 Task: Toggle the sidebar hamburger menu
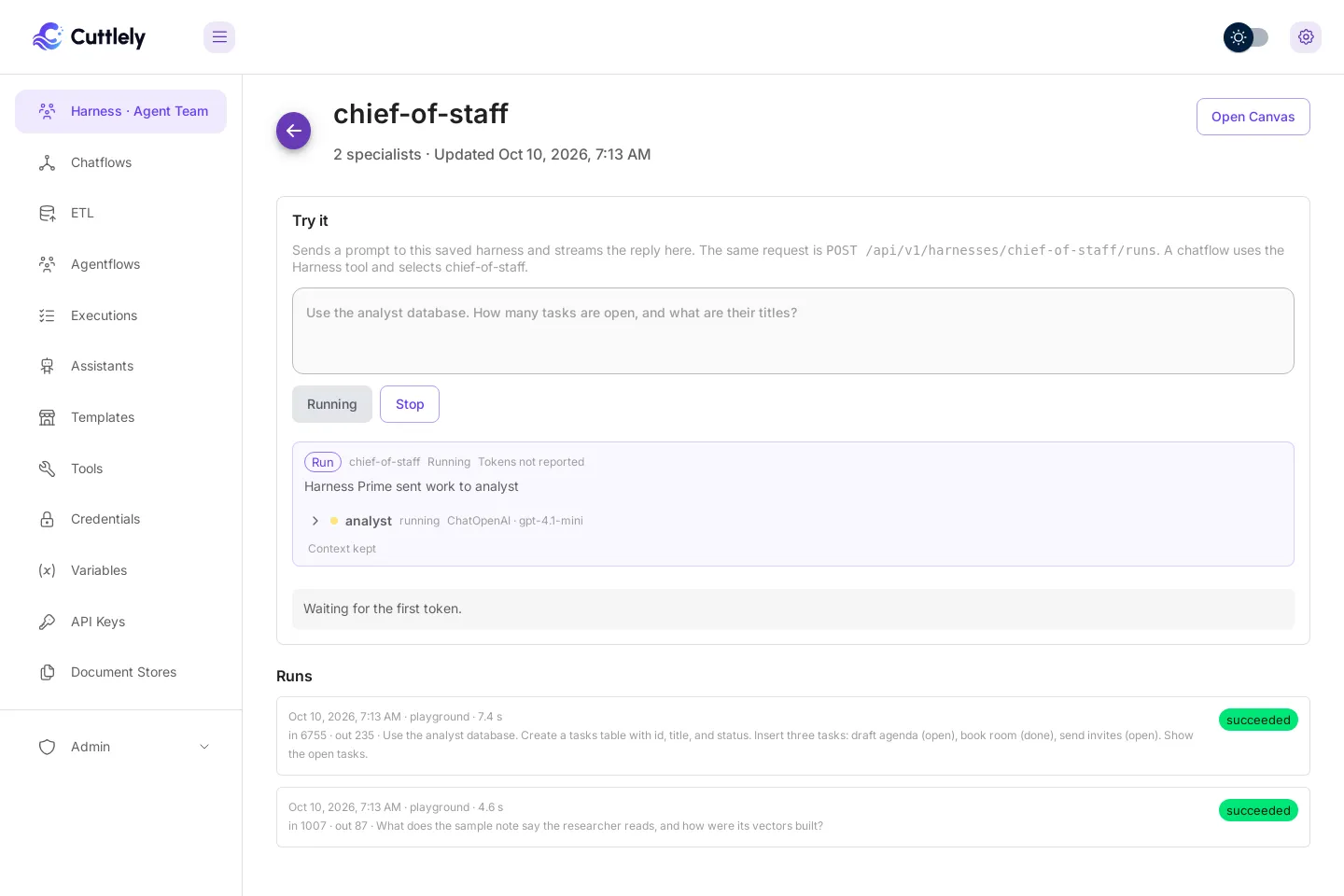coord(219,37)
